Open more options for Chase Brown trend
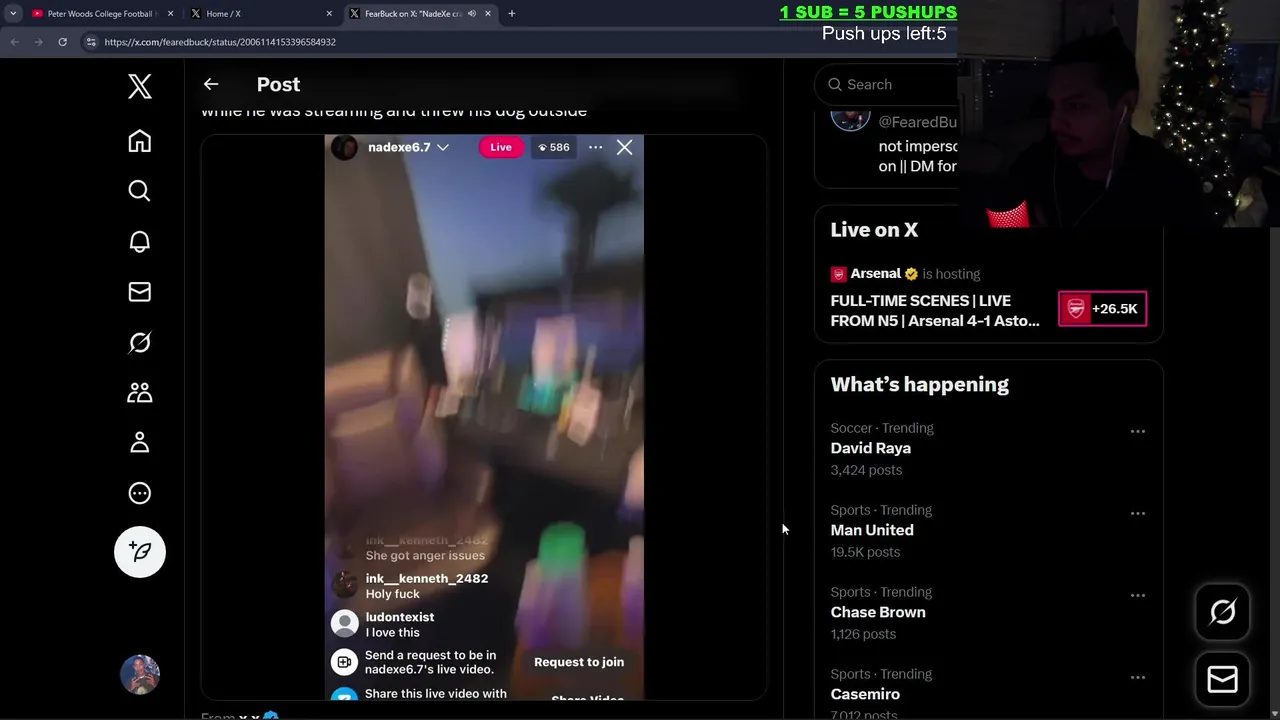The image size is (1280, 720). coord(1138,596)
